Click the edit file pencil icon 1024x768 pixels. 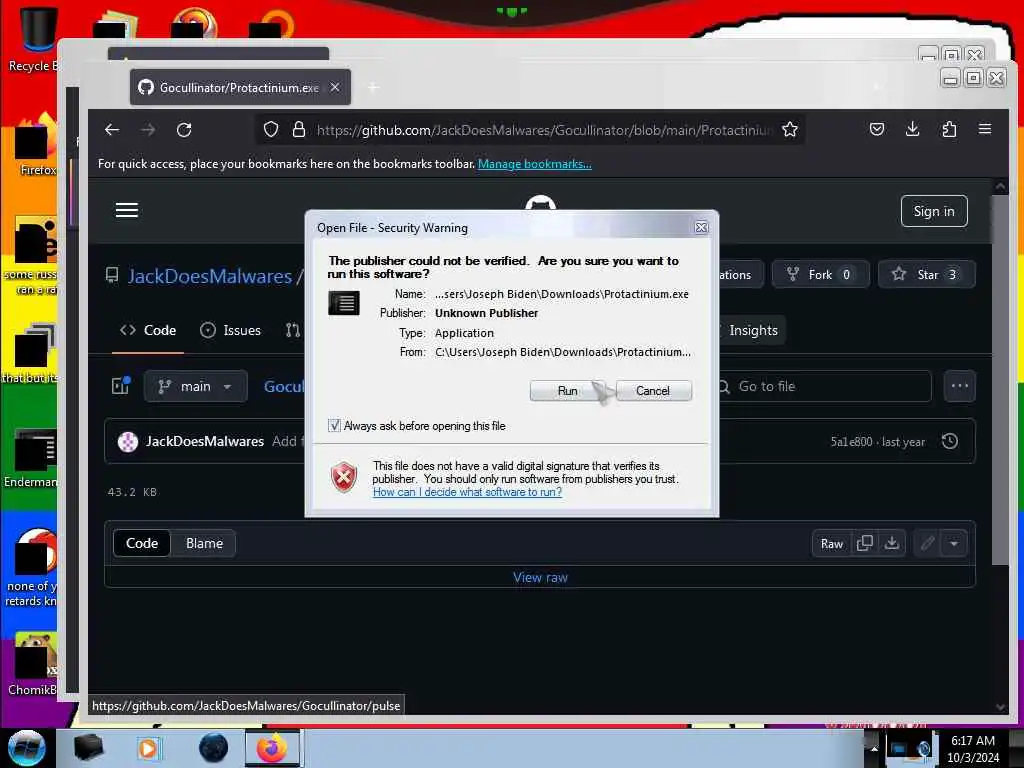coord(927,543)
